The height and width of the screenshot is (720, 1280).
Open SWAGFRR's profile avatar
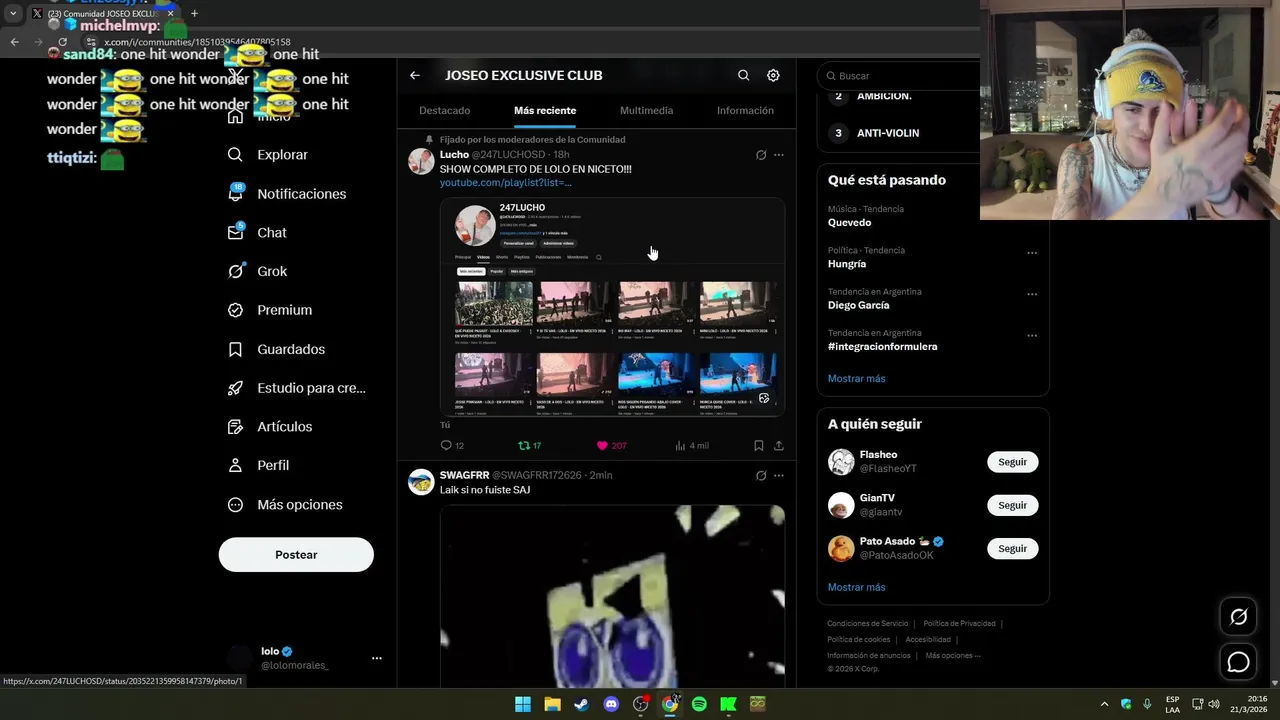pos(421,481)
